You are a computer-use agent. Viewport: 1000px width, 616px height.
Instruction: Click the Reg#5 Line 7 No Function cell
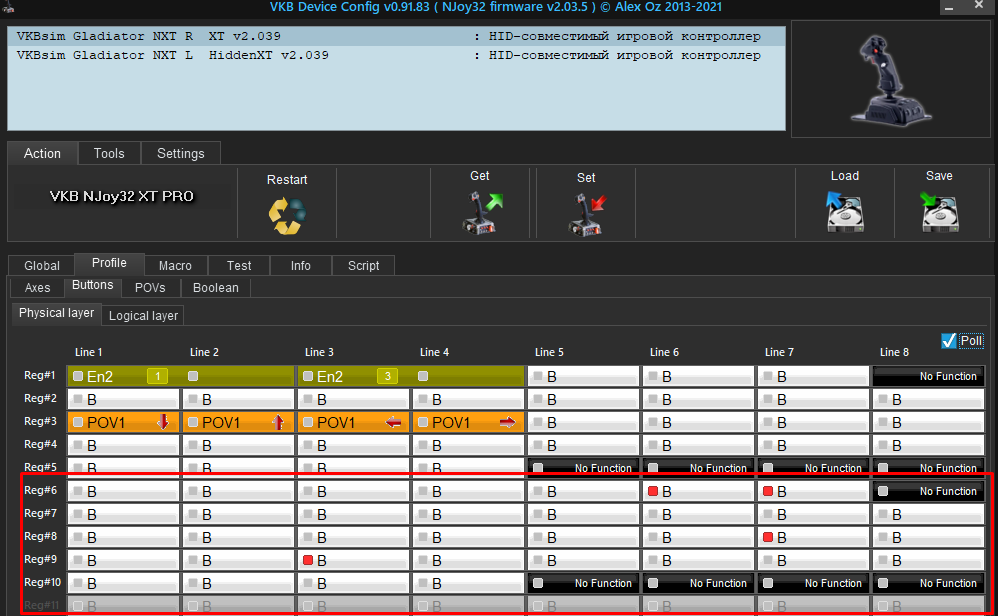click(813, 468)
